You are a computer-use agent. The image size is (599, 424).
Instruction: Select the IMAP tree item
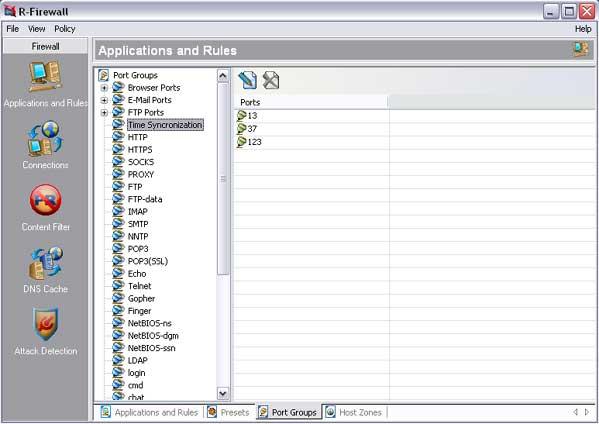[x=138, y=212]
